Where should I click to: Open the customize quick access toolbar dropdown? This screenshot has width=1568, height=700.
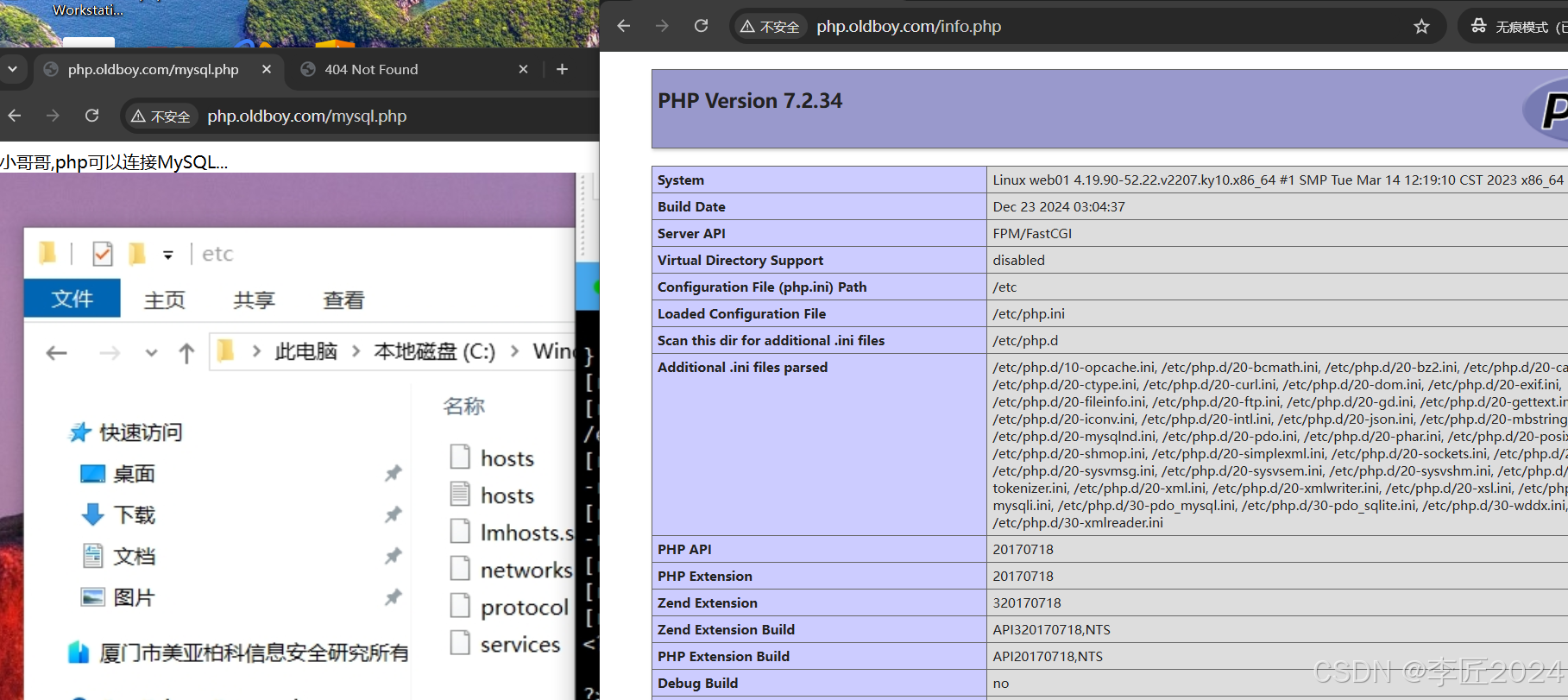(168, 254)
